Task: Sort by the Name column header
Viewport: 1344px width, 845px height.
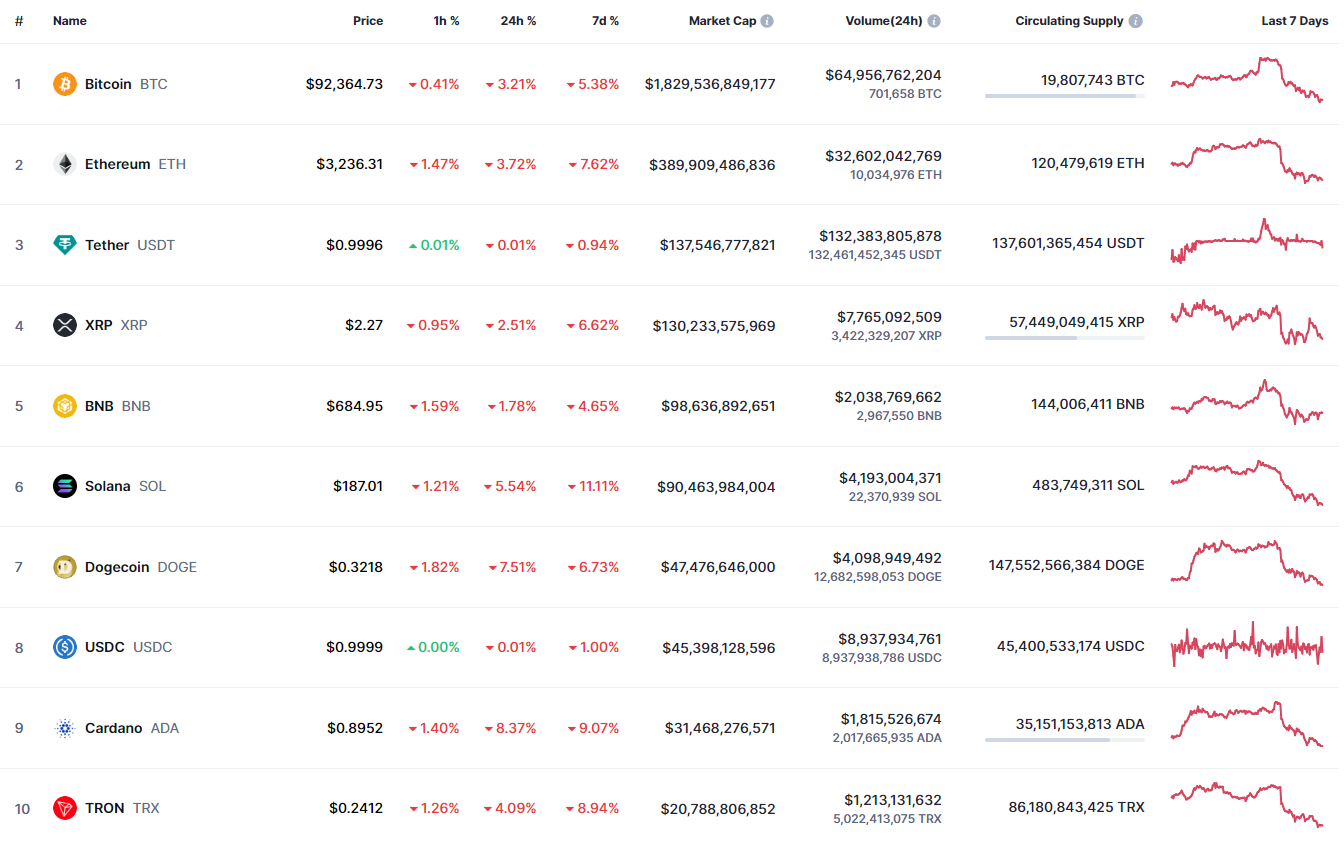Action: point(70,21)
